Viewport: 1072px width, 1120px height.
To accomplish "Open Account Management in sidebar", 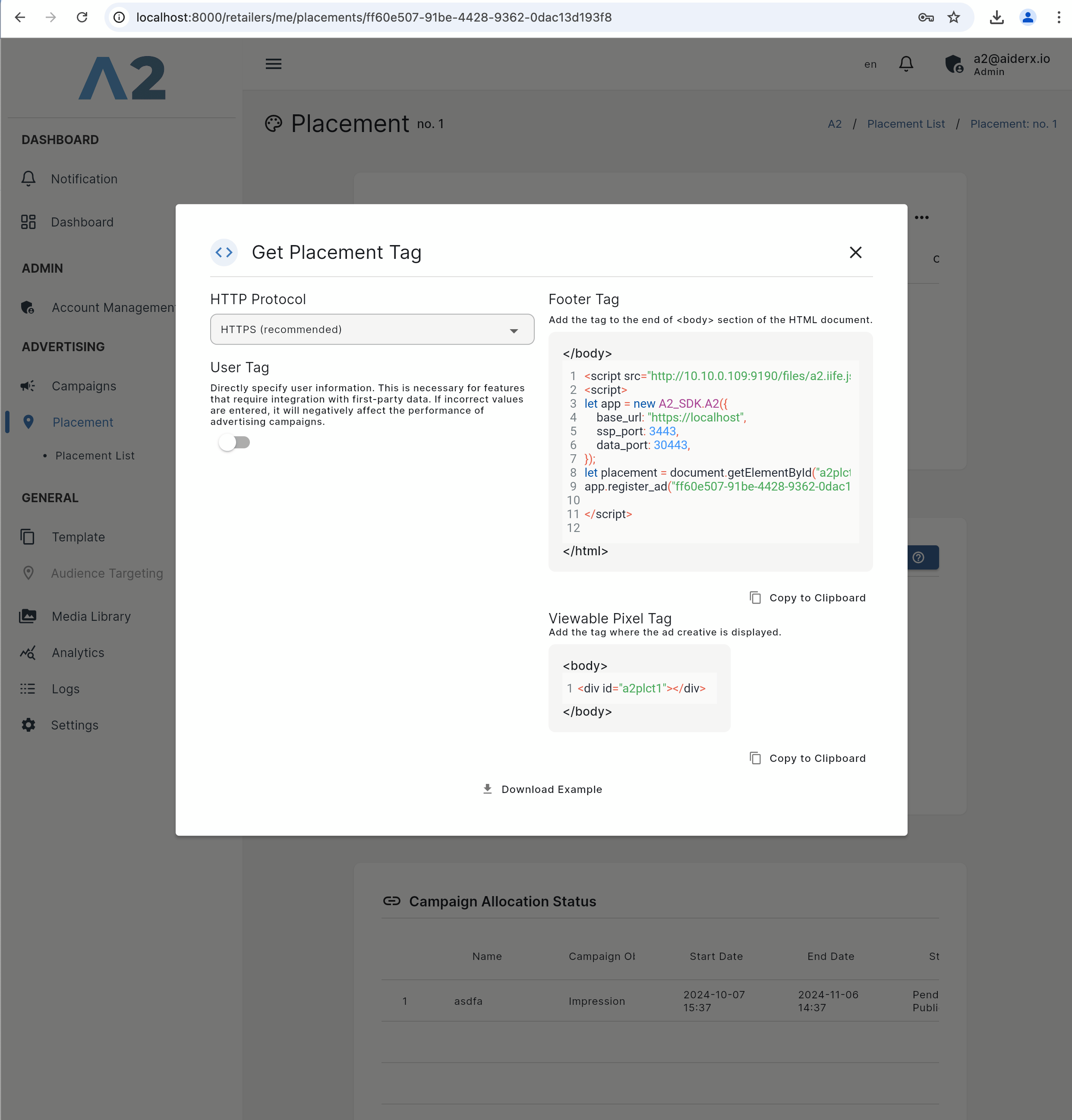I will (113, 308).
